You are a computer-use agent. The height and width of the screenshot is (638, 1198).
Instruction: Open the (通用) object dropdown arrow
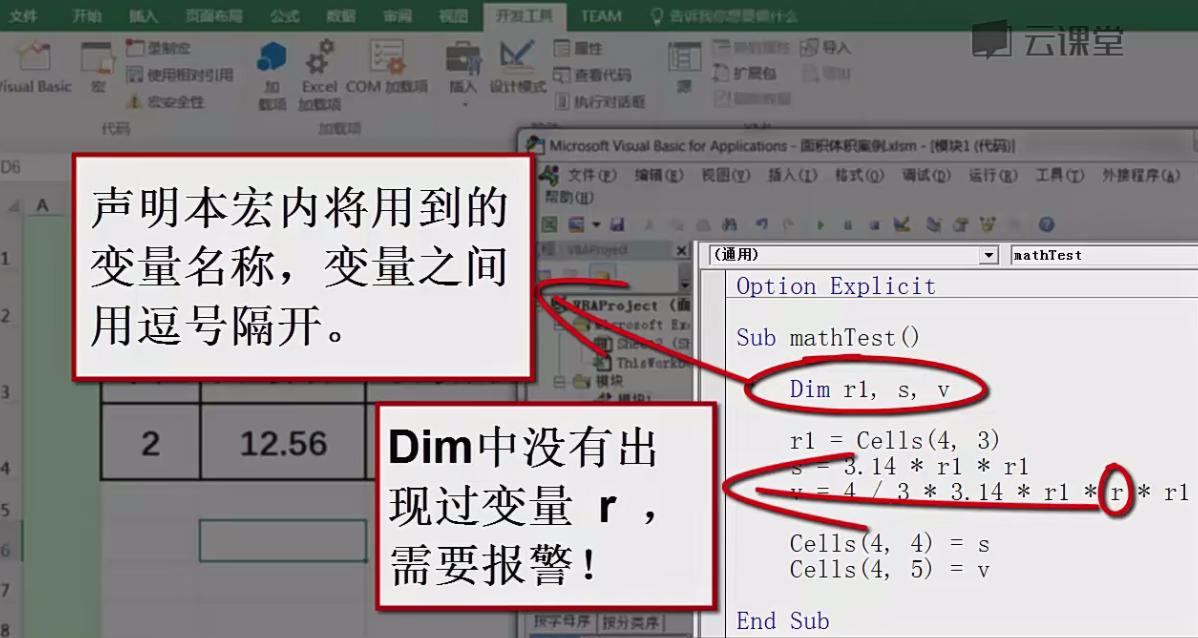click(989, 255)
